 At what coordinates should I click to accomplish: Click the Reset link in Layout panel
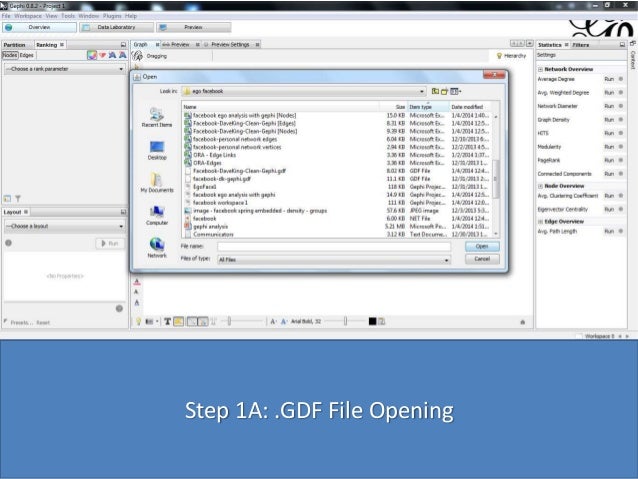43,323
